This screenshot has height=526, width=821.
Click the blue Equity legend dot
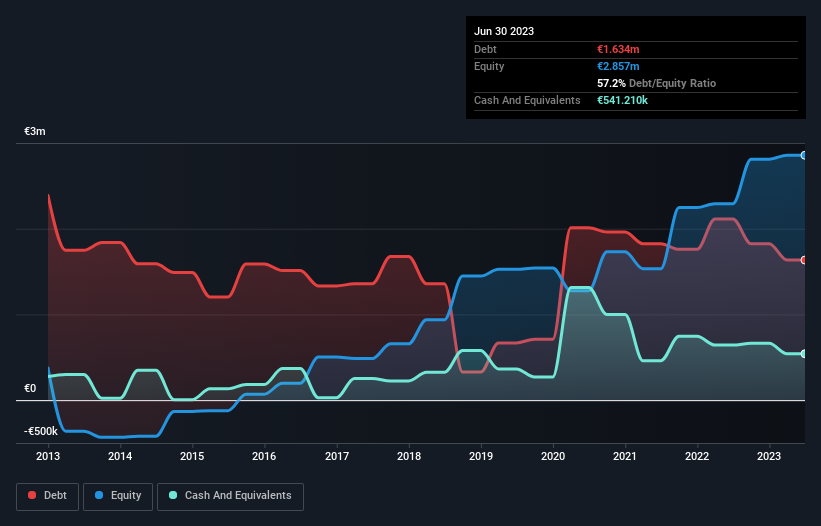pyautogui.click(x=99, y=495)
